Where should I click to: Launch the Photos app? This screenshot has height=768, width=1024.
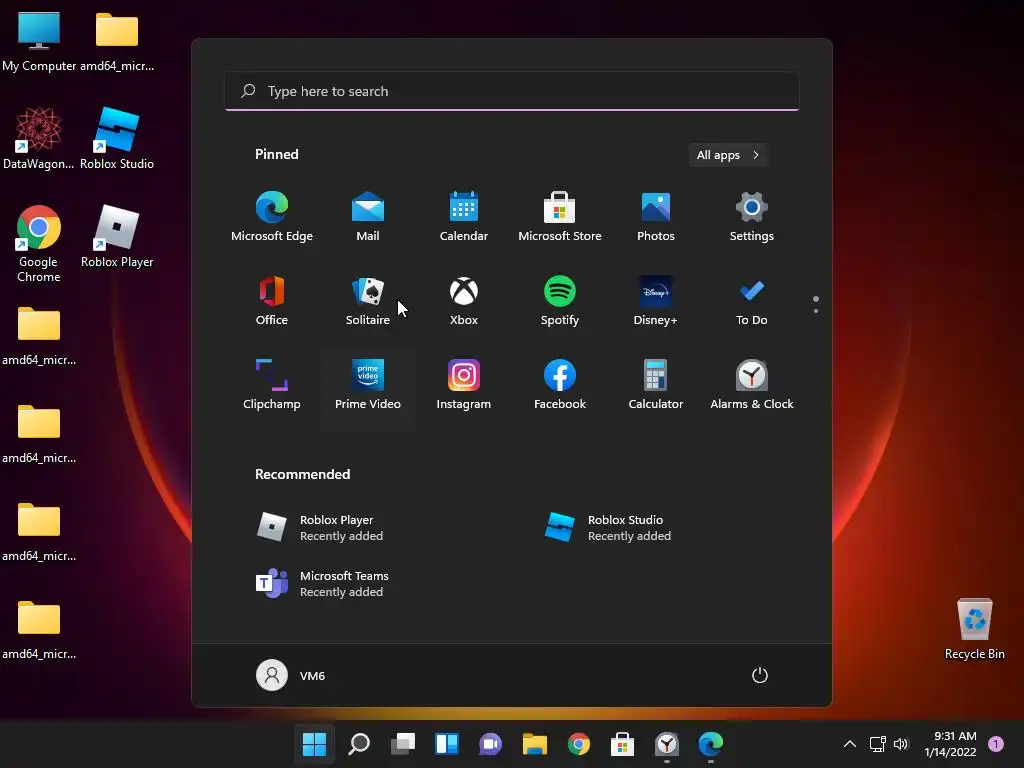(656, 217)
